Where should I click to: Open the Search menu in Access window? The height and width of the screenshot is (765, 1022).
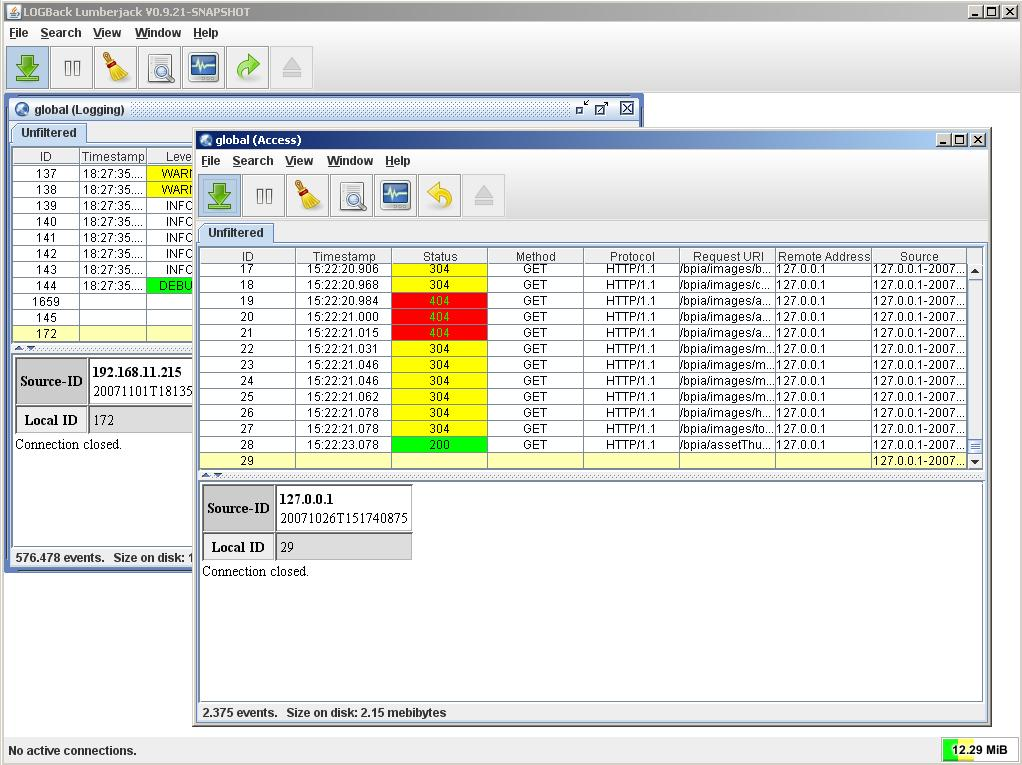(252, 161)
